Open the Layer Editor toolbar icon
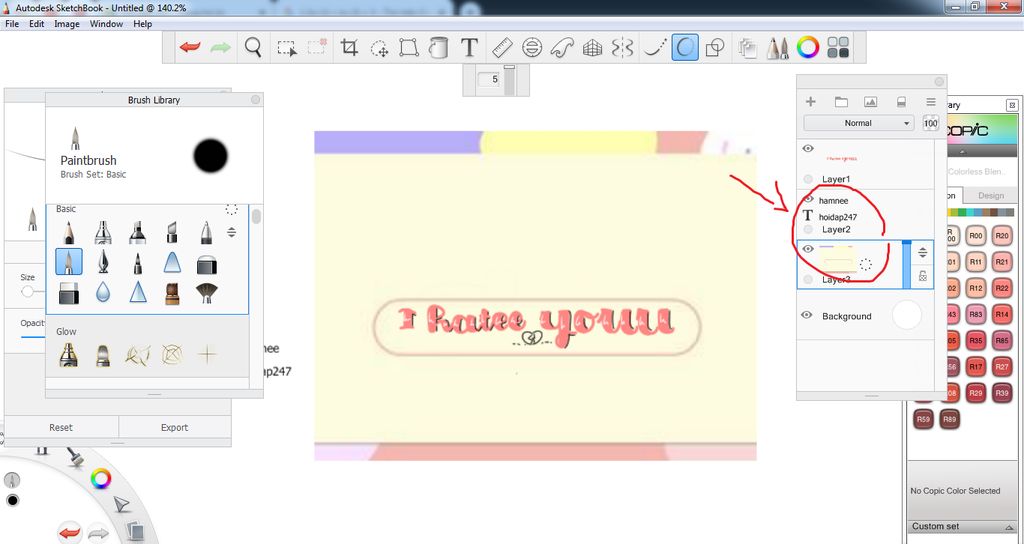 click(x=747, y=48)
